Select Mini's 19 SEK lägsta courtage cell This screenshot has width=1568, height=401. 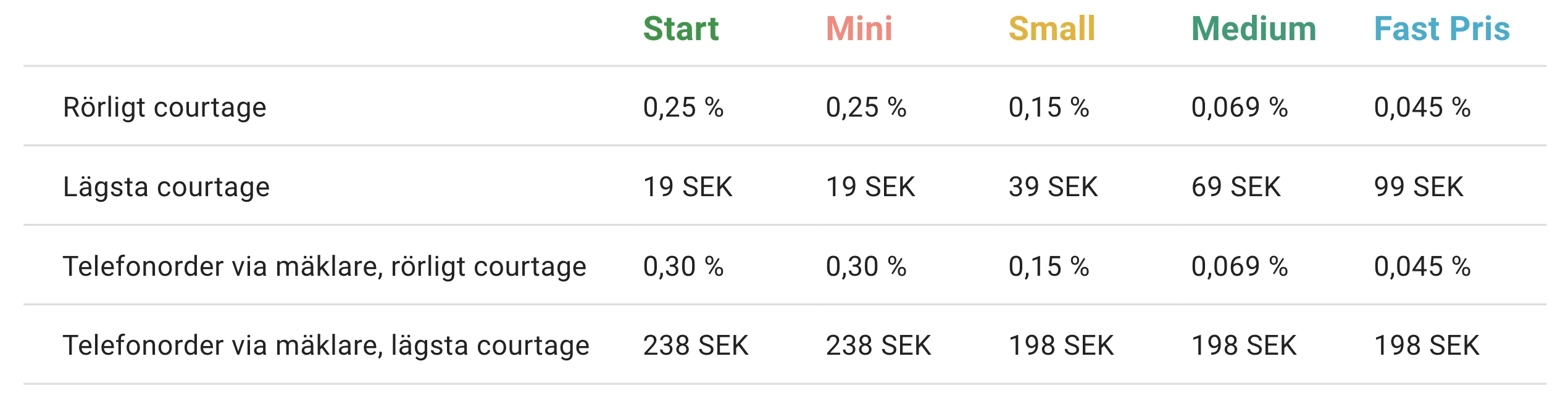[870, 187]
